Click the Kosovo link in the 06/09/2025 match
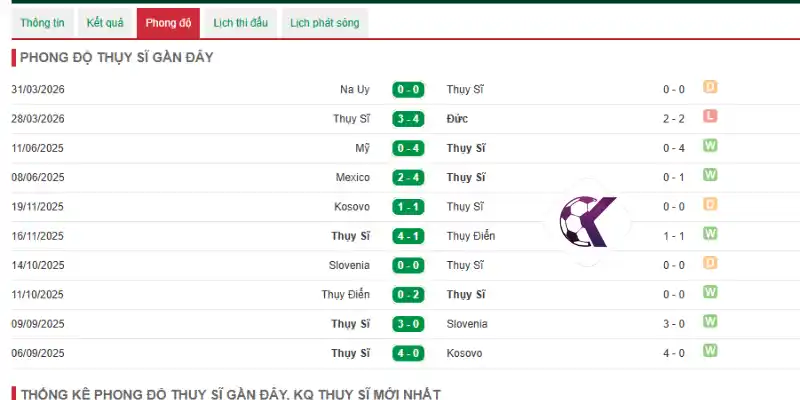Image resolution: width=800 pixels, height=400 pixels. 464,353
